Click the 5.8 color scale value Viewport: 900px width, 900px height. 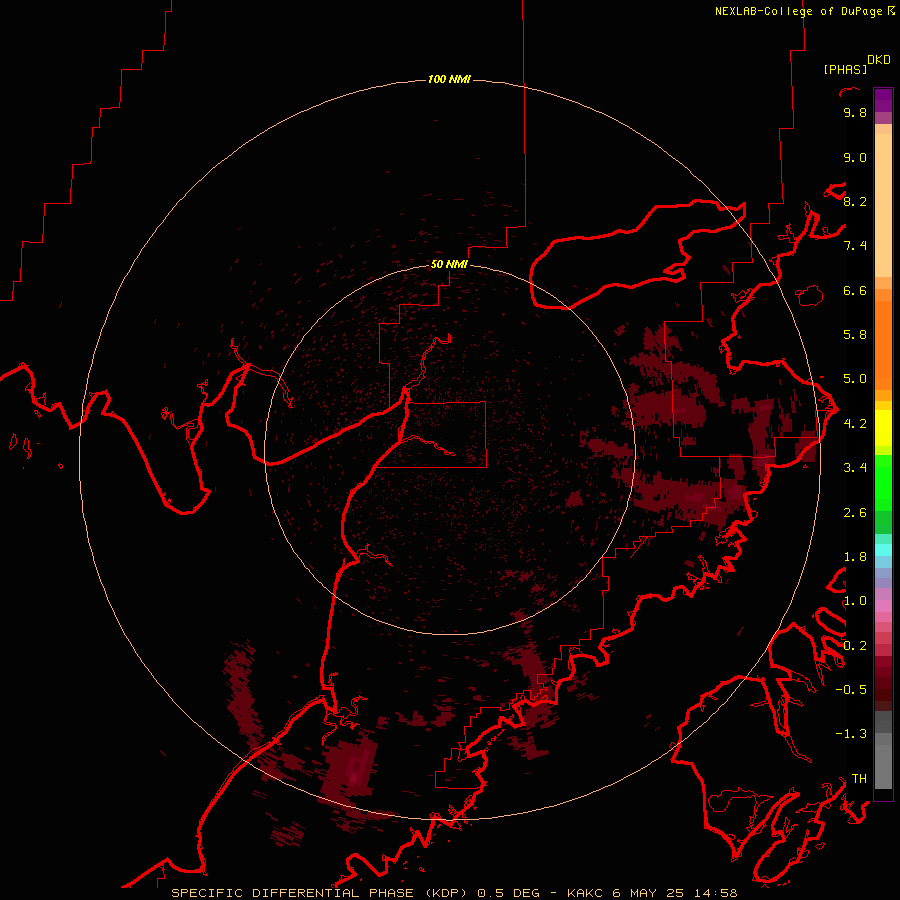855,335
